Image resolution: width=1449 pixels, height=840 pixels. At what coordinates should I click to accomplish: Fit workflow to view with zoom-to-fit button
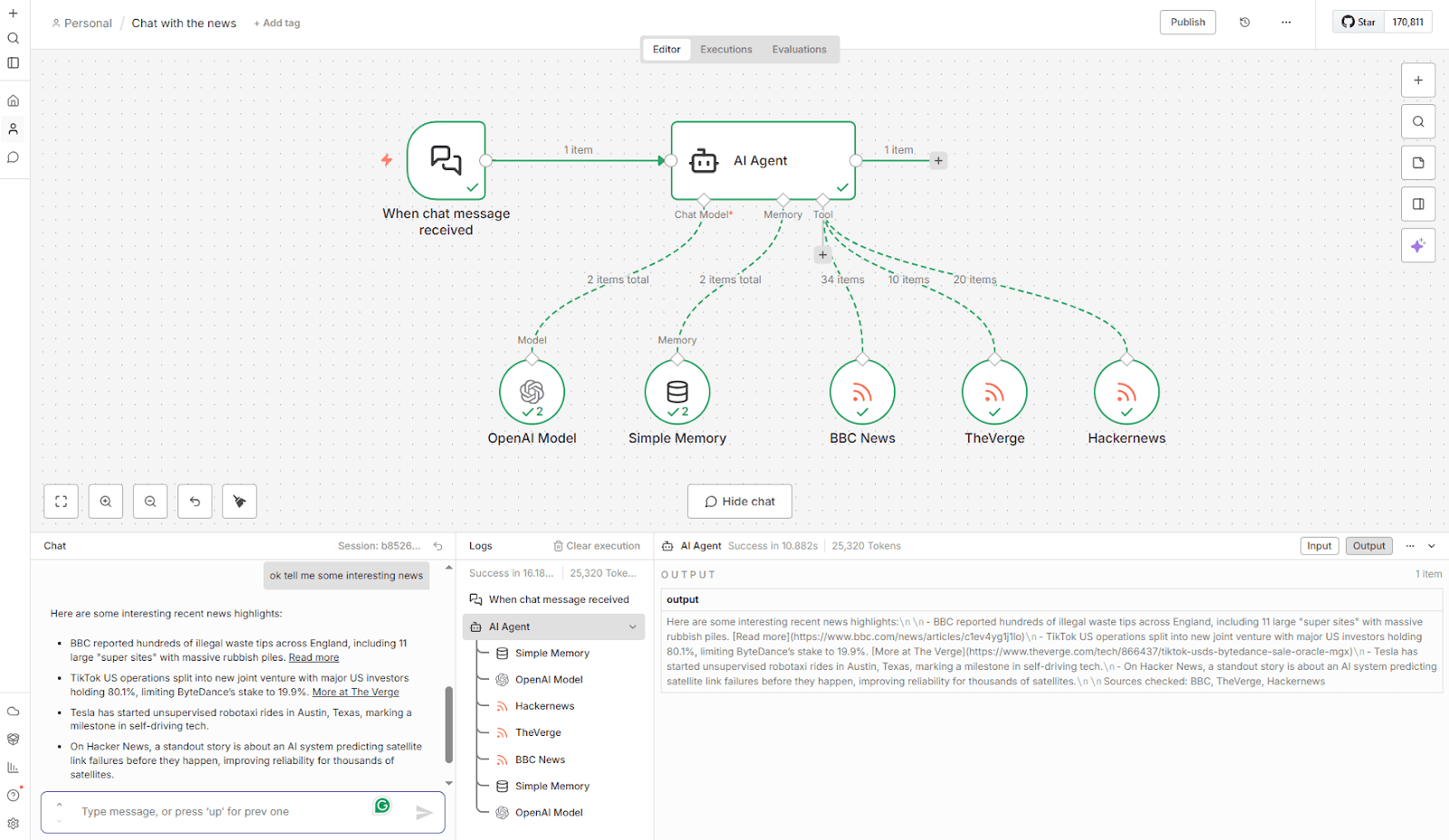click(x=61, y=501)
